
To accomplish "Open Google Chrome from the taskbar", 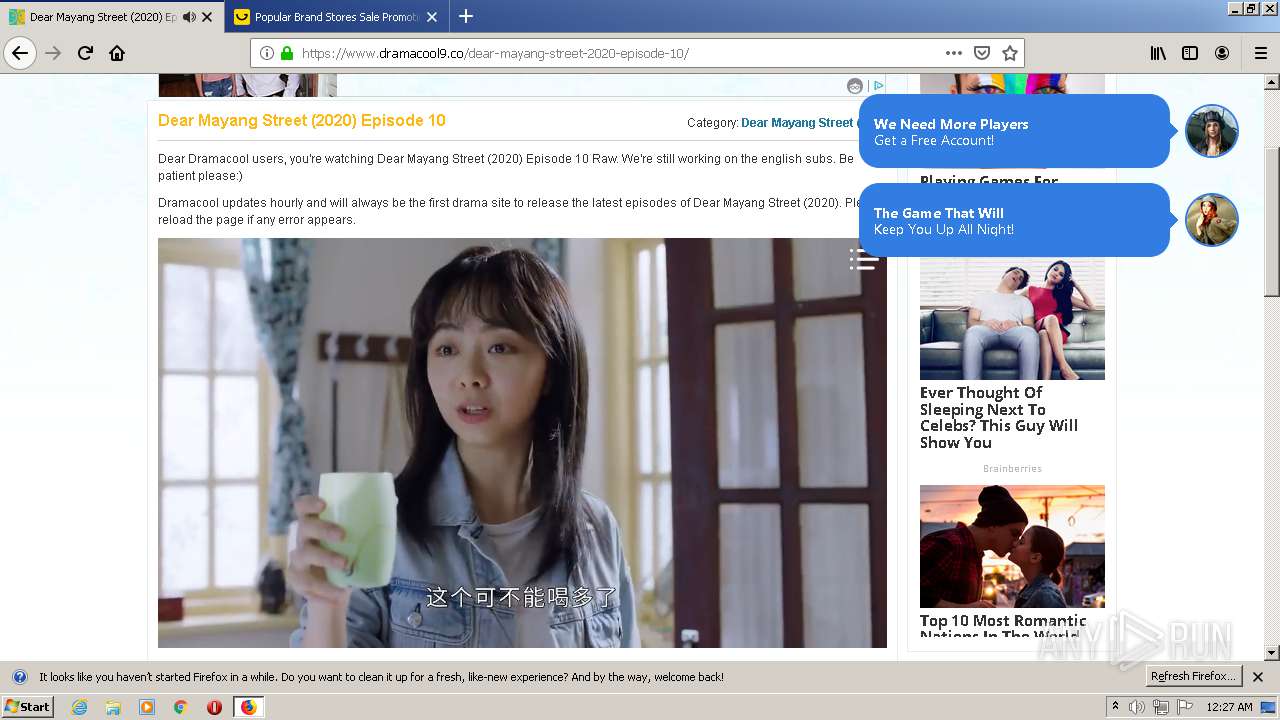I will click(181, 707).
